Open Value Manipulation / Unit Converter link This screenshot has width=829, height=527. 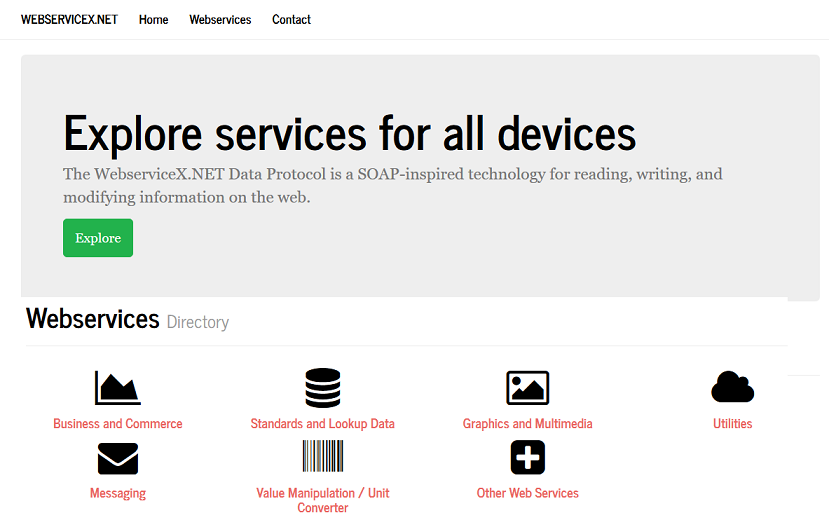click(323, 500)
